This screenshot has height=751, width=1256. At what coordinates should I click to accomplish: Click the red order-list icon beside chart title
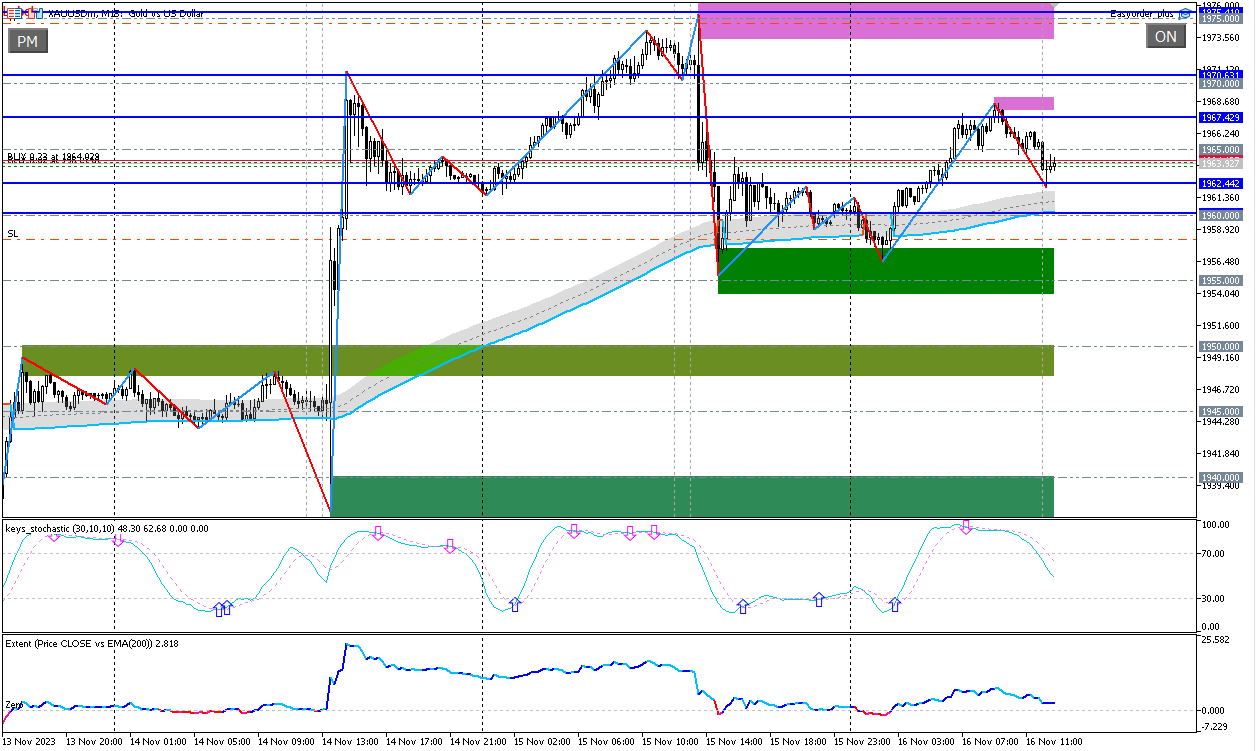click(x=11, y=13)
